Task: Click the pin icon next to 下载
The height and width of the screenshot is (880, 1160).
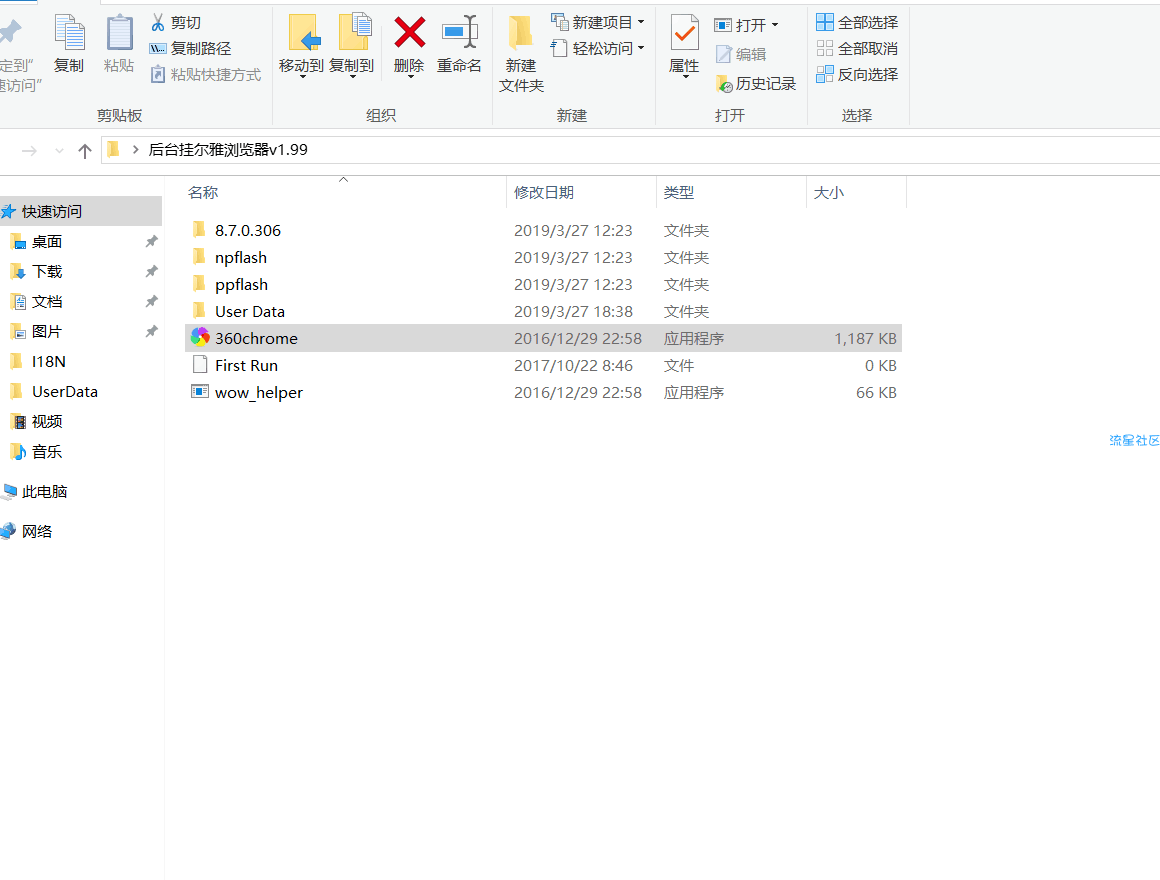Action: (x=151, y=271)
